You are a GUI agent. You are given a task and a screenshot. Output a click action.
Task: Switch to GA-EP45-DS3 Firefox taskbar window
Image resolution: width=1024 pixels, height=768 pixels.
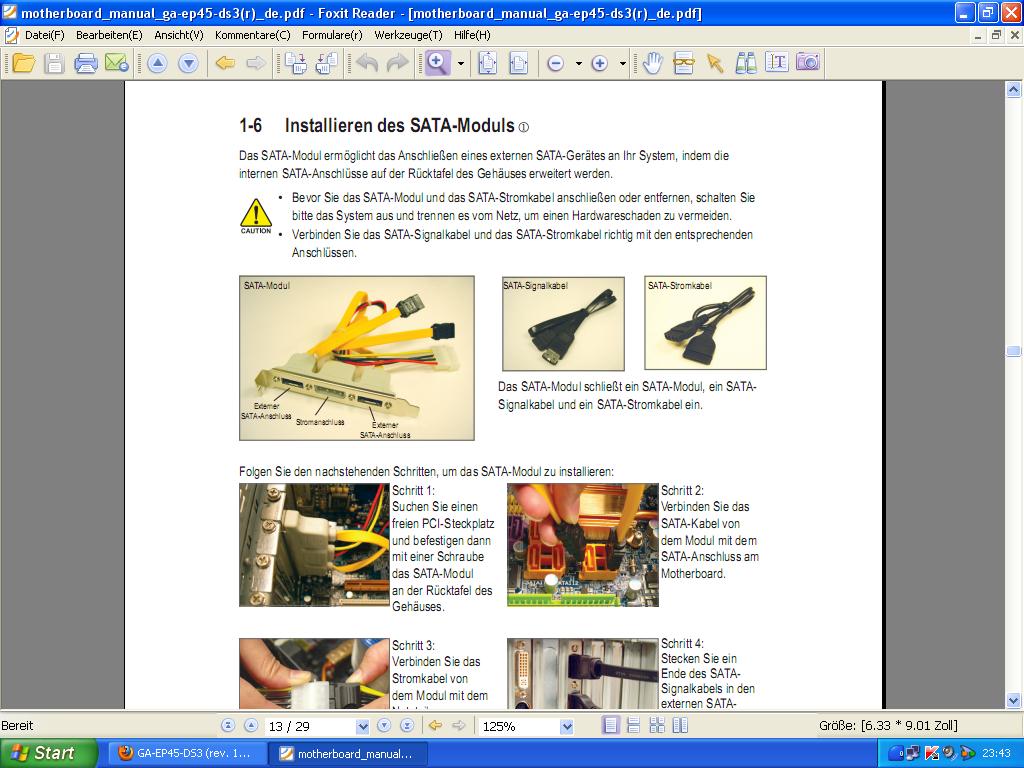pos(187,753)
